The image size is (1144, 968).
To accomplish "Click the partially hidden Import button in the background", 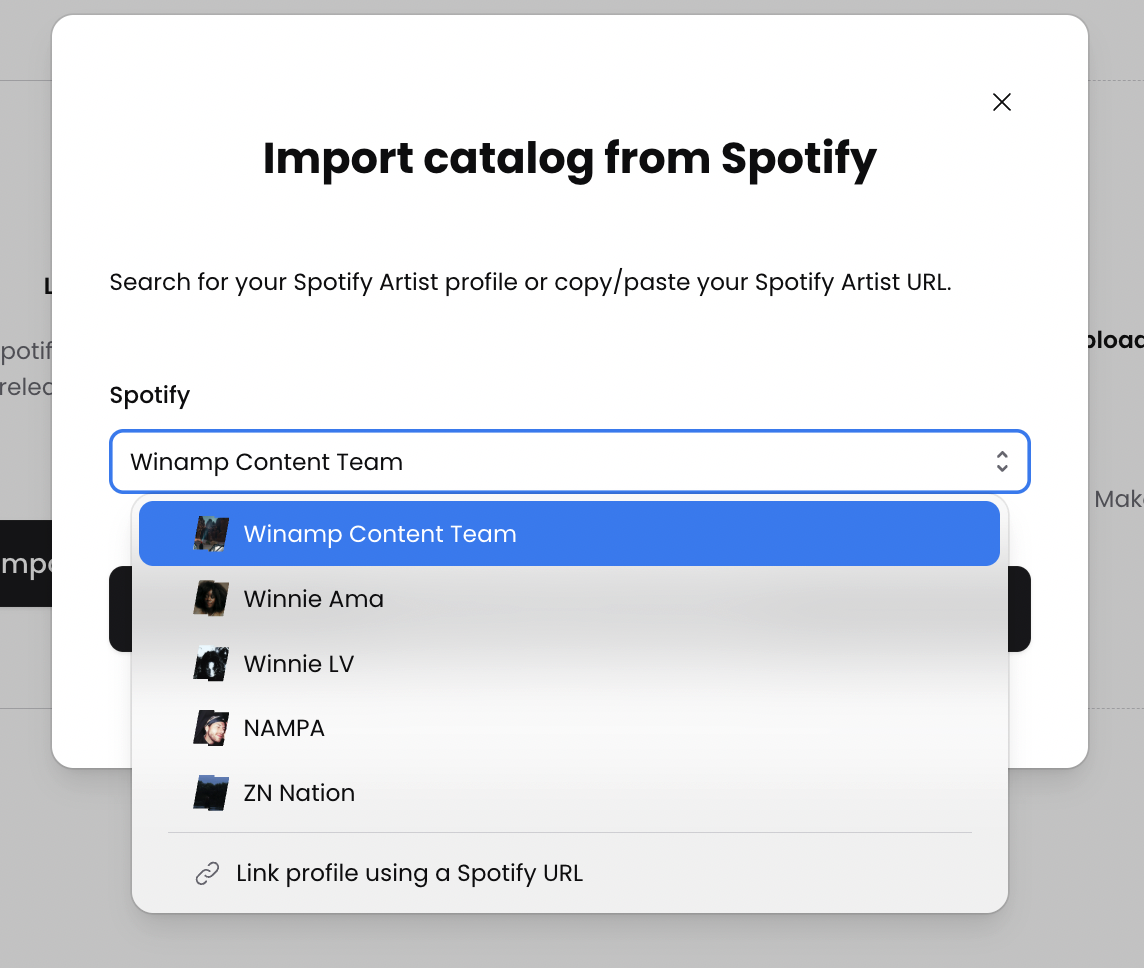I will [26, 564].
